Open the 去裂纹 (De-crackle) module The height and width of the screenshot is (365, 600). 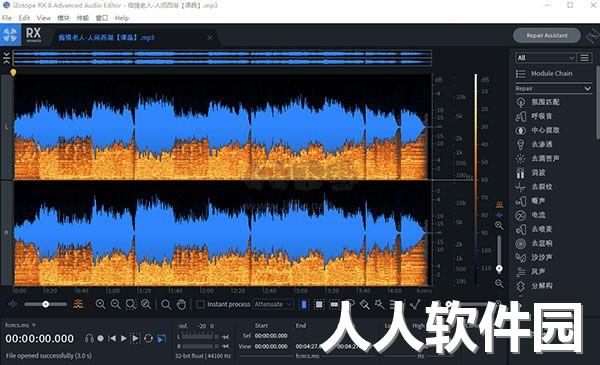[534, 187]
